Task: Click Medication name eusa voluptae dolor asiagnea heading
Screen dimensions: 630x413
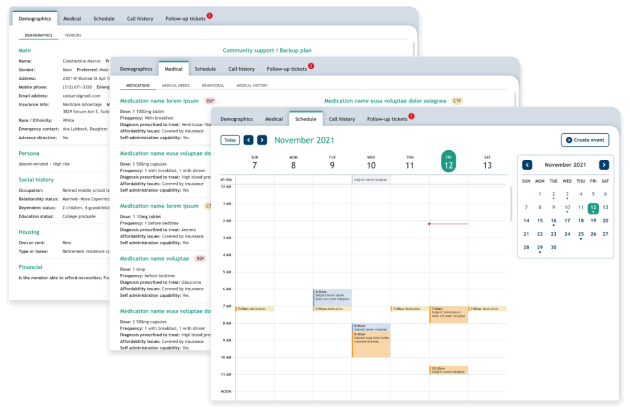Action: pyautogui.click(x=385, y=101)
